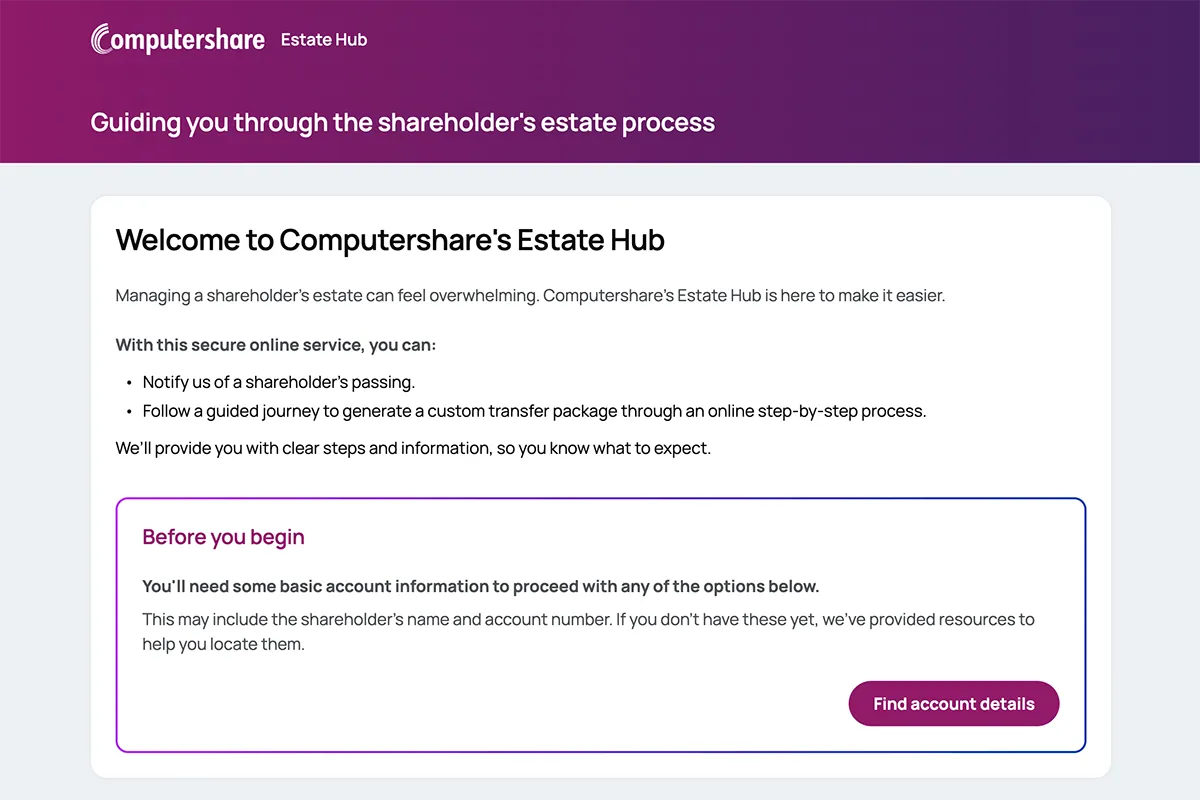Screen dimensions: 1200x800
Task: Open the Estate Hub home via header logo
Action: point(178,38)
